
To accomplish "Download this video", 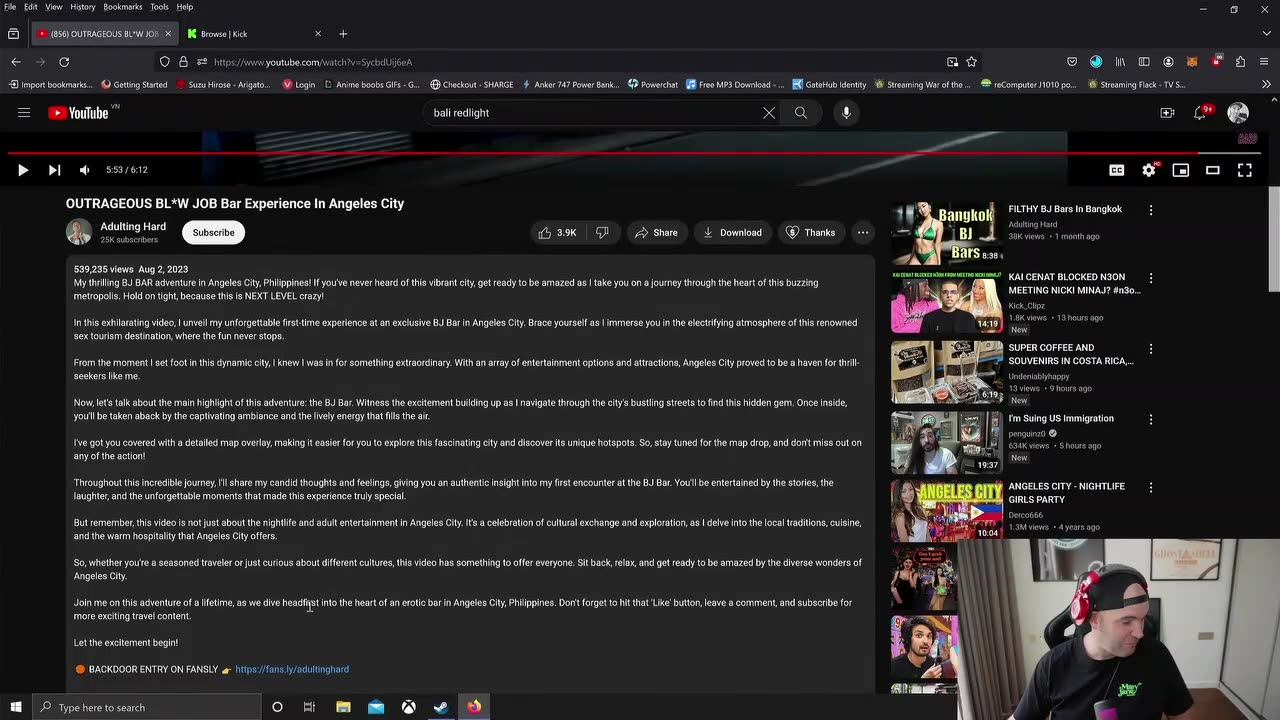I will point(732,233).
